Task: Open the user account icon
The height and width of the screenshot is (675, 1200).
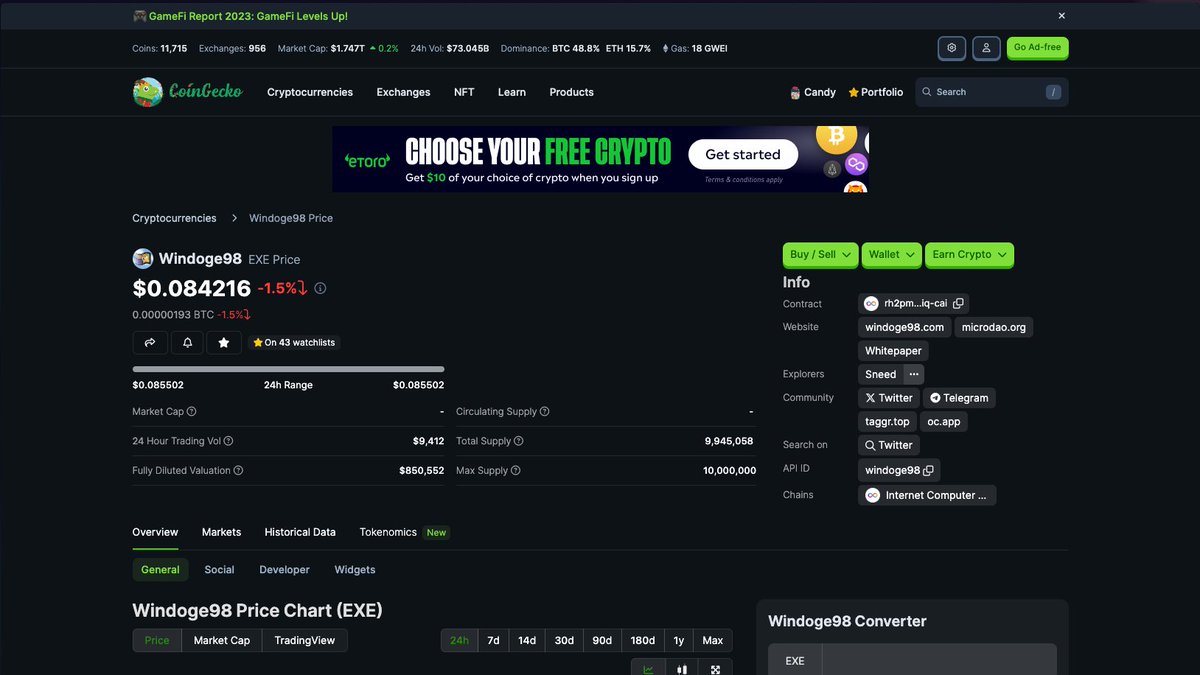Action: [x=986, y=48]
